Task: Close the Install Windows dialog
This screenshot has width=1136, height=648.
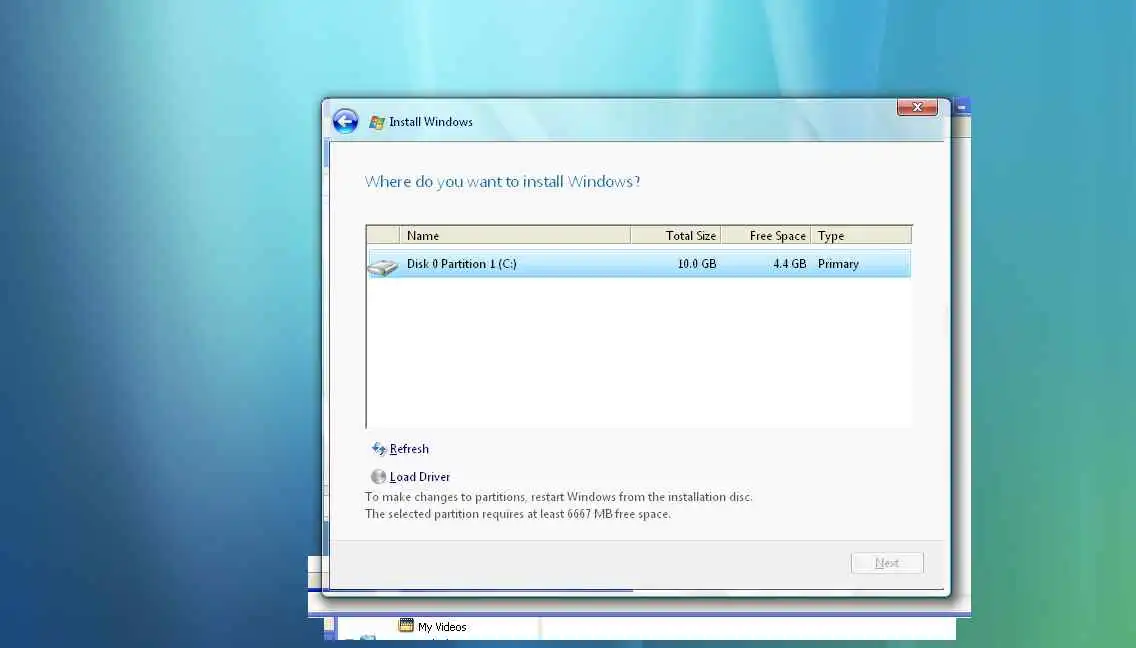Action: click(917, 107)
